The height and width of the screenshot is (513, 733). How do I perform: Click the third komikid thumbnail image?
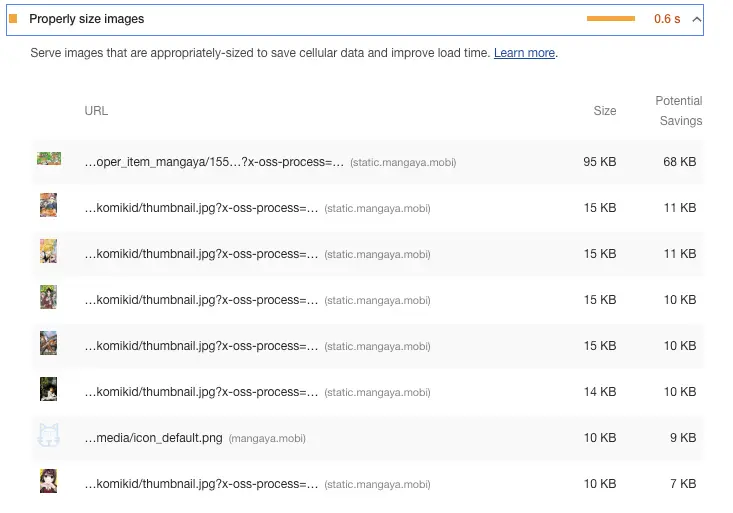coord(49,297)
